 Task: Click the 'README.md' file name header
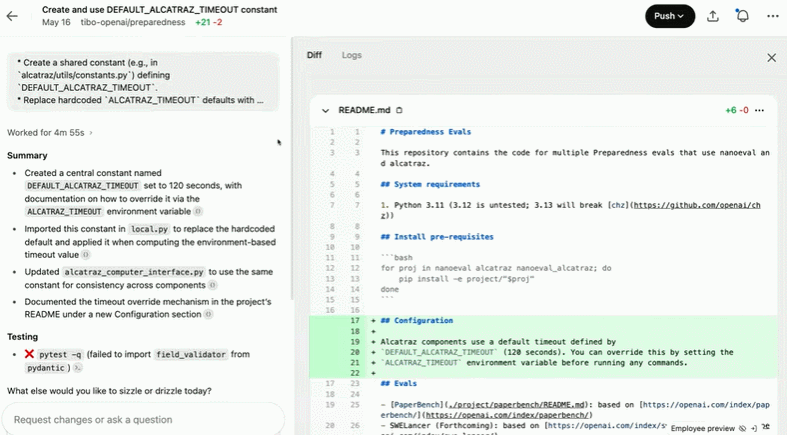(364, 110)
